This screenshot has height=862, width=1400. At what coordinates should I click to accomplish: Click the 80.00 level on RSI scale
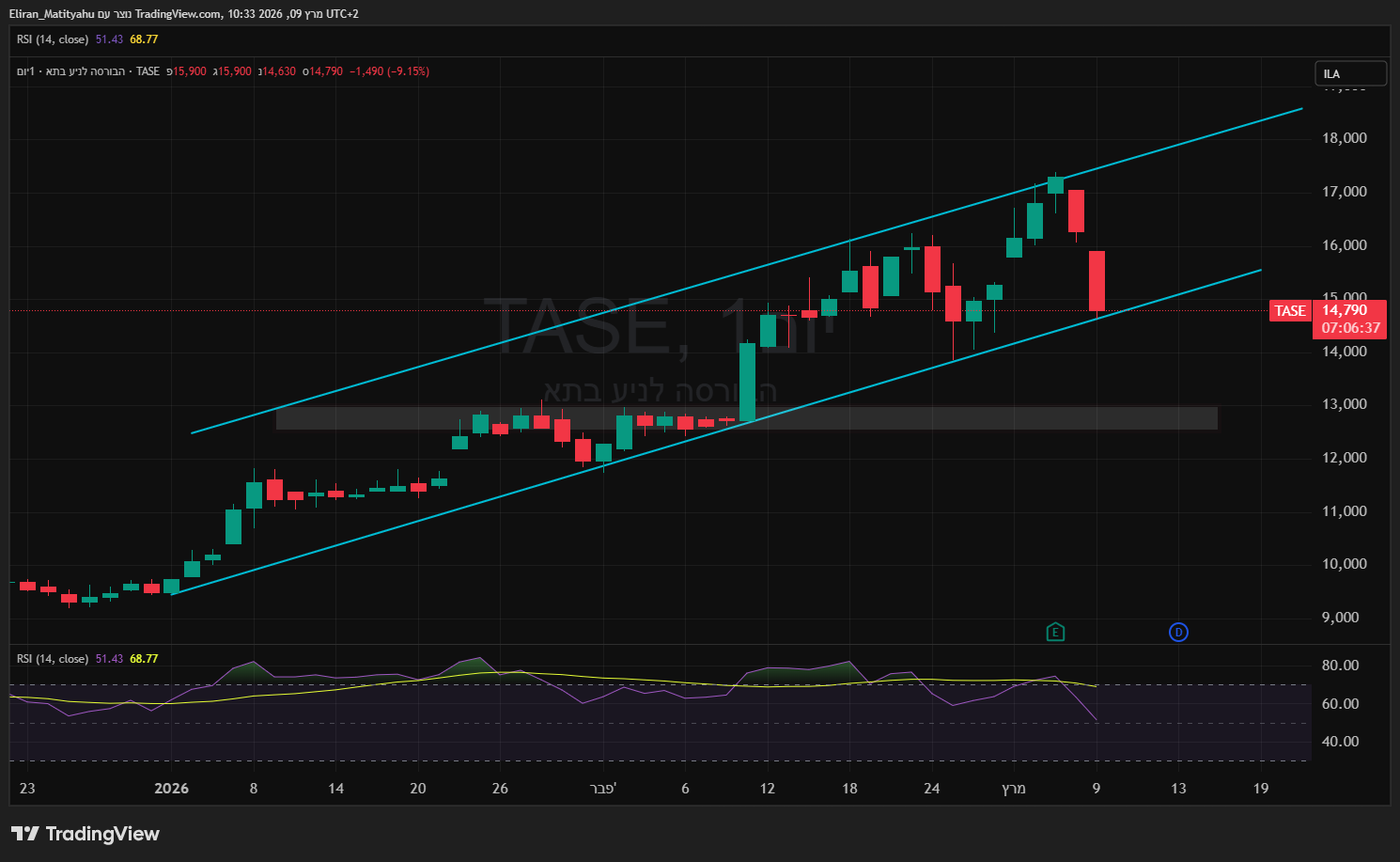1341,666
